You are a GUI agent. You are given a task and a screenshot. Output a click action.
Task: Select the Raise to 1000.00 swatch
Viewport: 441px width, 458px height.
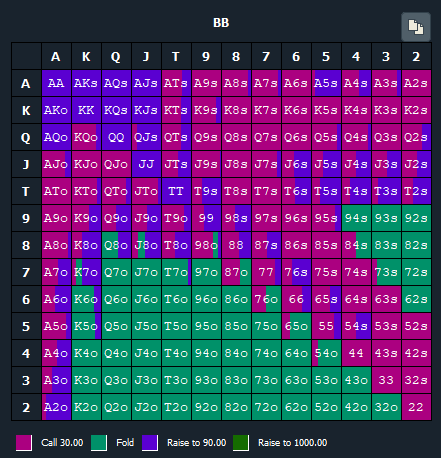pyautogui.click(x=241, y=443)
